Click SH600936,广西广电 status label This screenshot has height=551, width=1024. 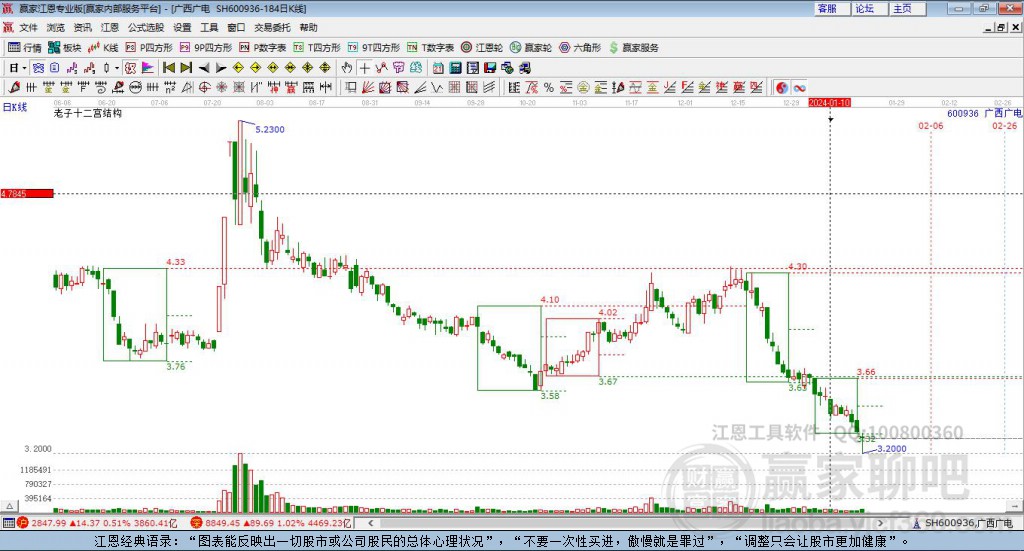(x=968, y=523)
